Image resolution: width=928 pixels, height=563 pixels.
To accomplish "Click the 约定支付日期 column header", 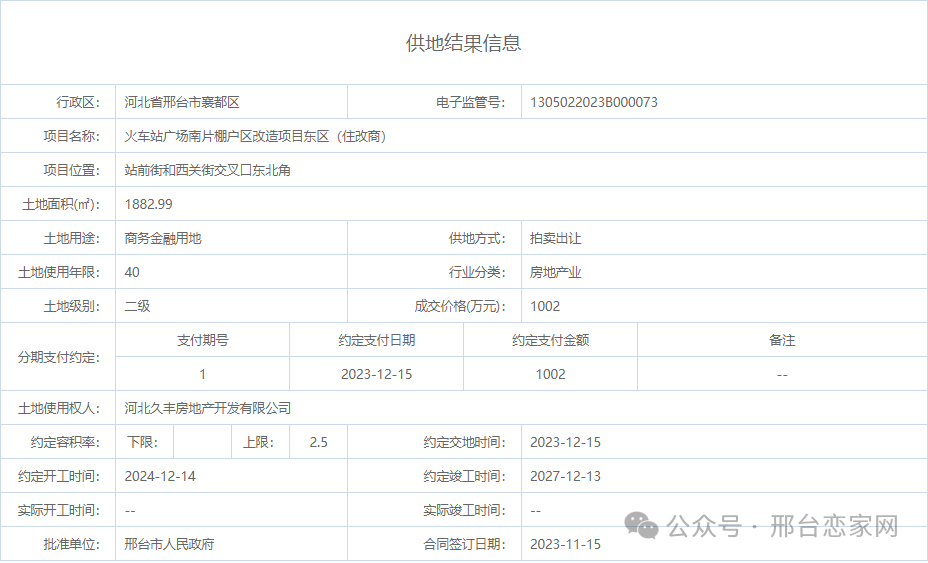I will pyautogui.click(x=376, y=340).
